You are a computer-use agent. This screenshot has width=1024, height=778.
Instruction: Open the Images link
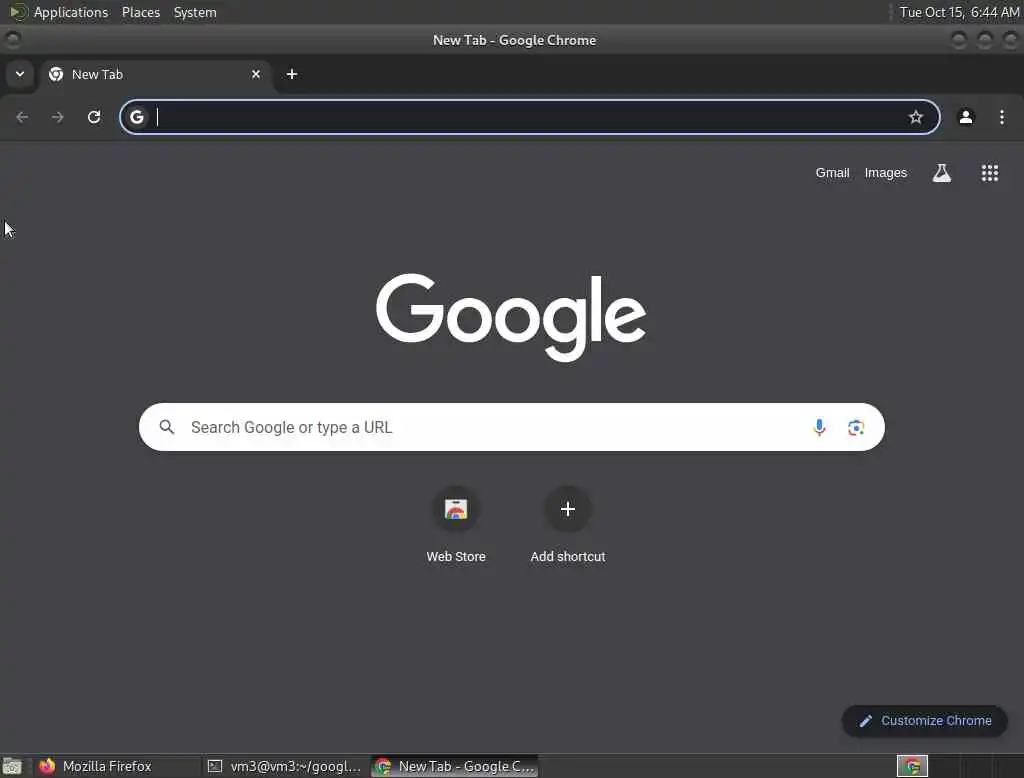pyautogui.click(x=886, y=173)
